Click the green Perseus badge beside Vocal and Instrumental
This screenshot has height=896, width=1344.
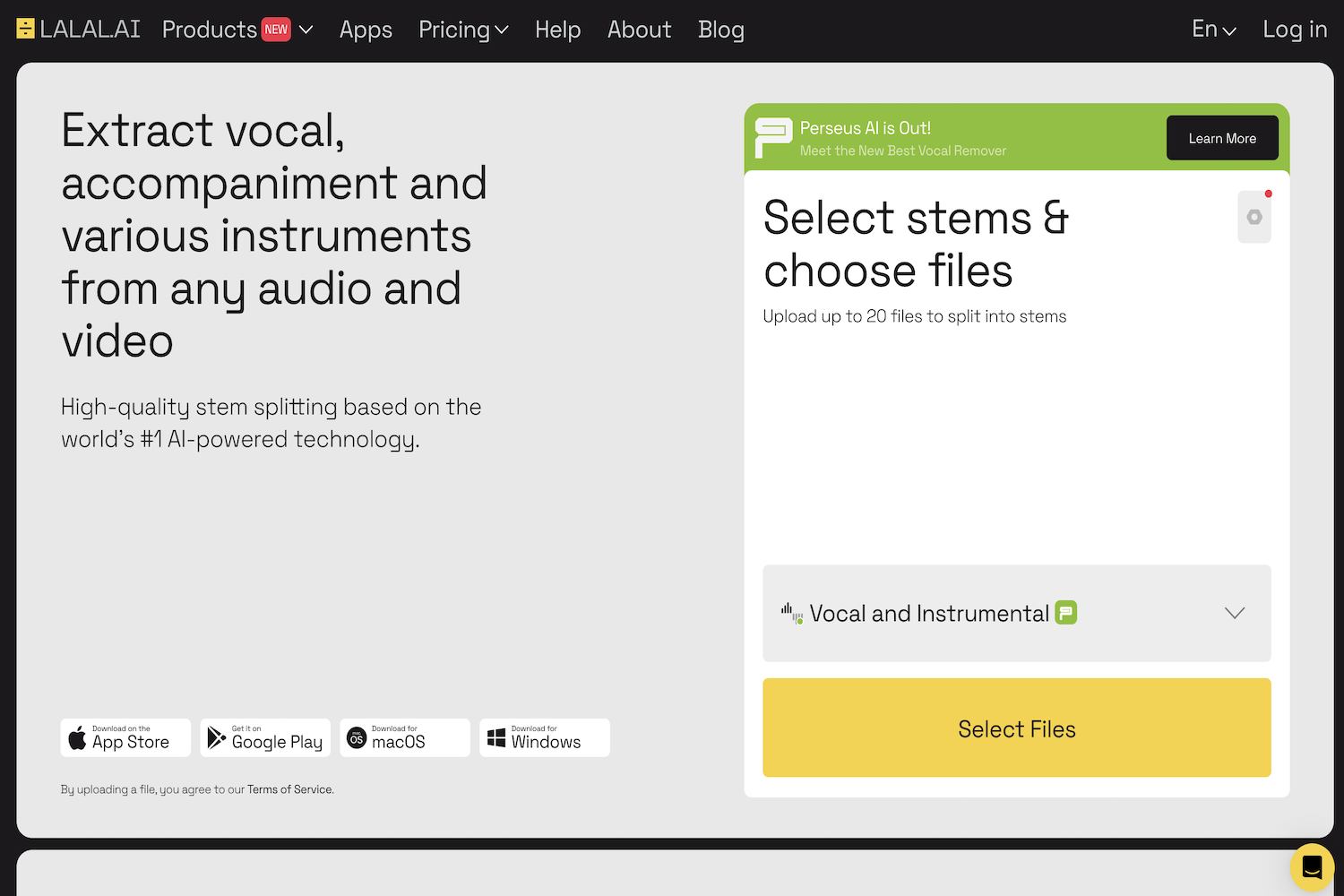(1065, 613)
